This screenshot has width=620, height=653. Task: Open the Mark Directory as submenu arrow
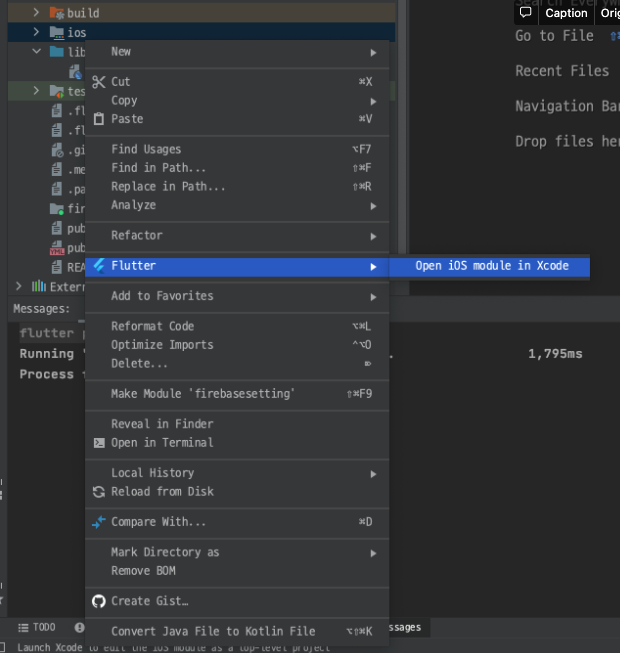coord(373,553)
